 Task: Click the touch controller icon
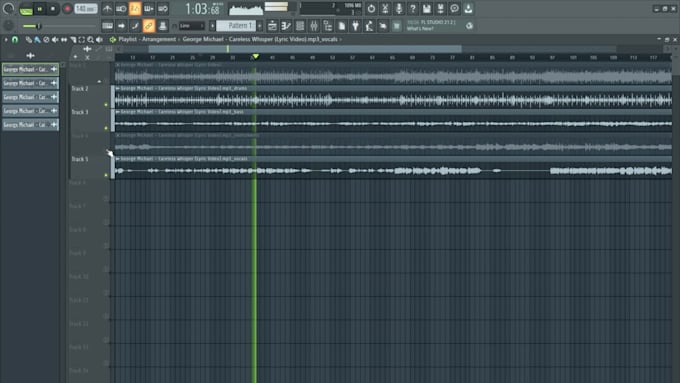pyautogui.click(x=383, y=26)
